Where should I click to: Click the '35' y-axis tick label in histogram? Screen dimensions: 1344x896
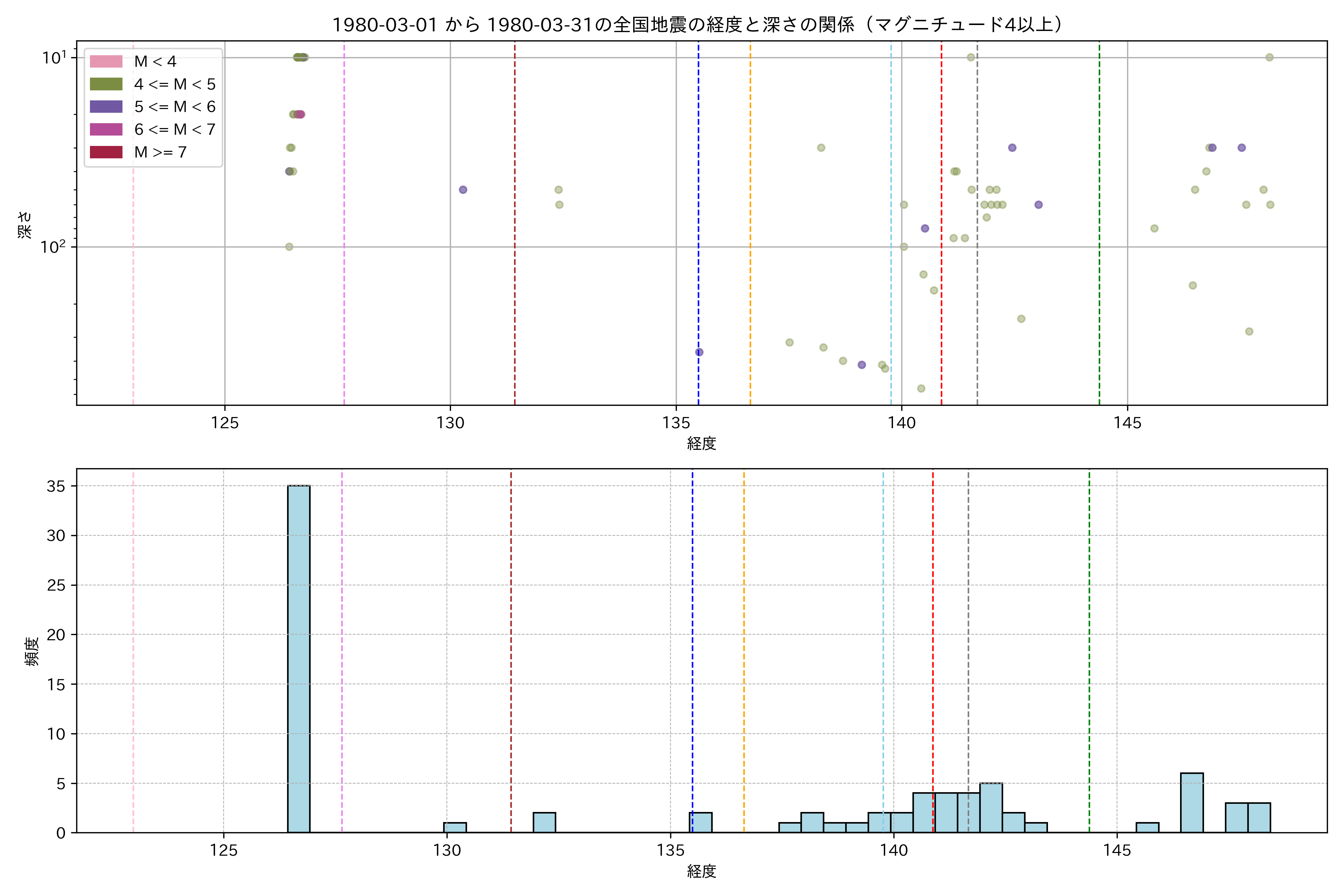[x=56, y=486]
